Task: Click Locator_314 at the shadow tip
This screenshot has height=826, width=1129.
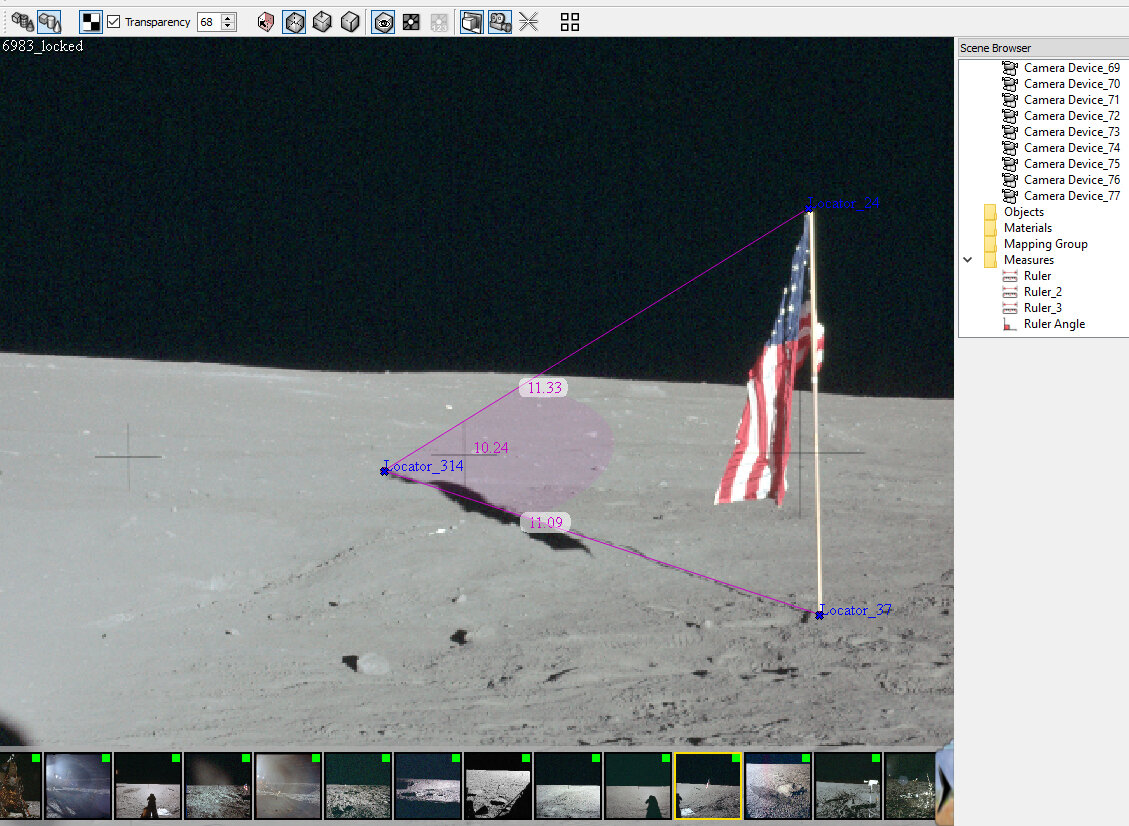Action: (x=384, y=471)
